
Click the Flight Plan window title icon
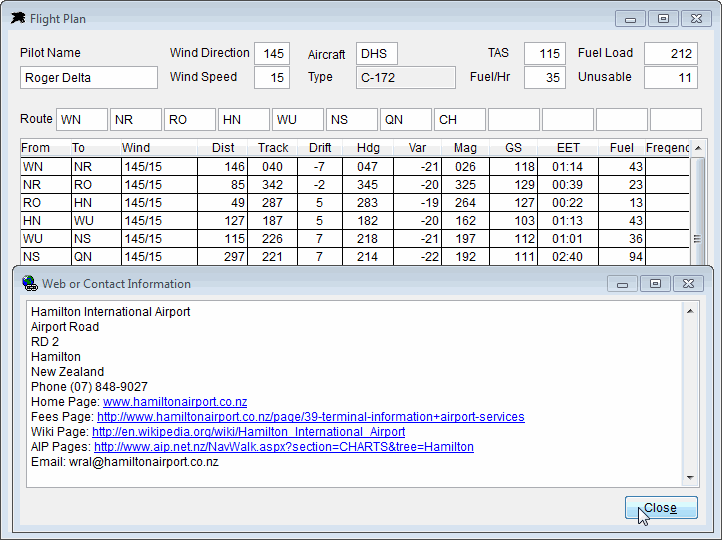18,17
